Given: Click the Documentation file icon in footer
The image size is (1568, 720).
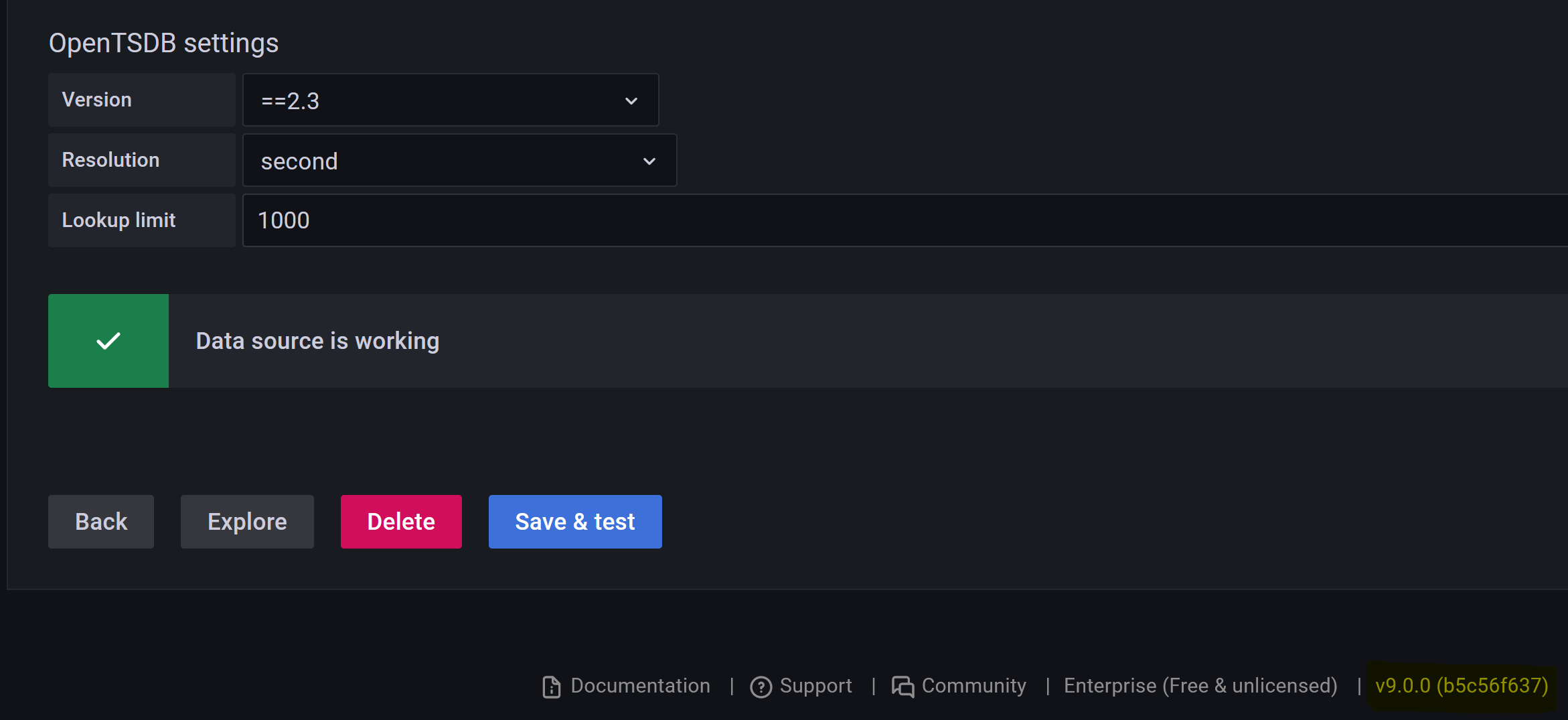Looking at the screenshot, I should (x=551, y=687).
